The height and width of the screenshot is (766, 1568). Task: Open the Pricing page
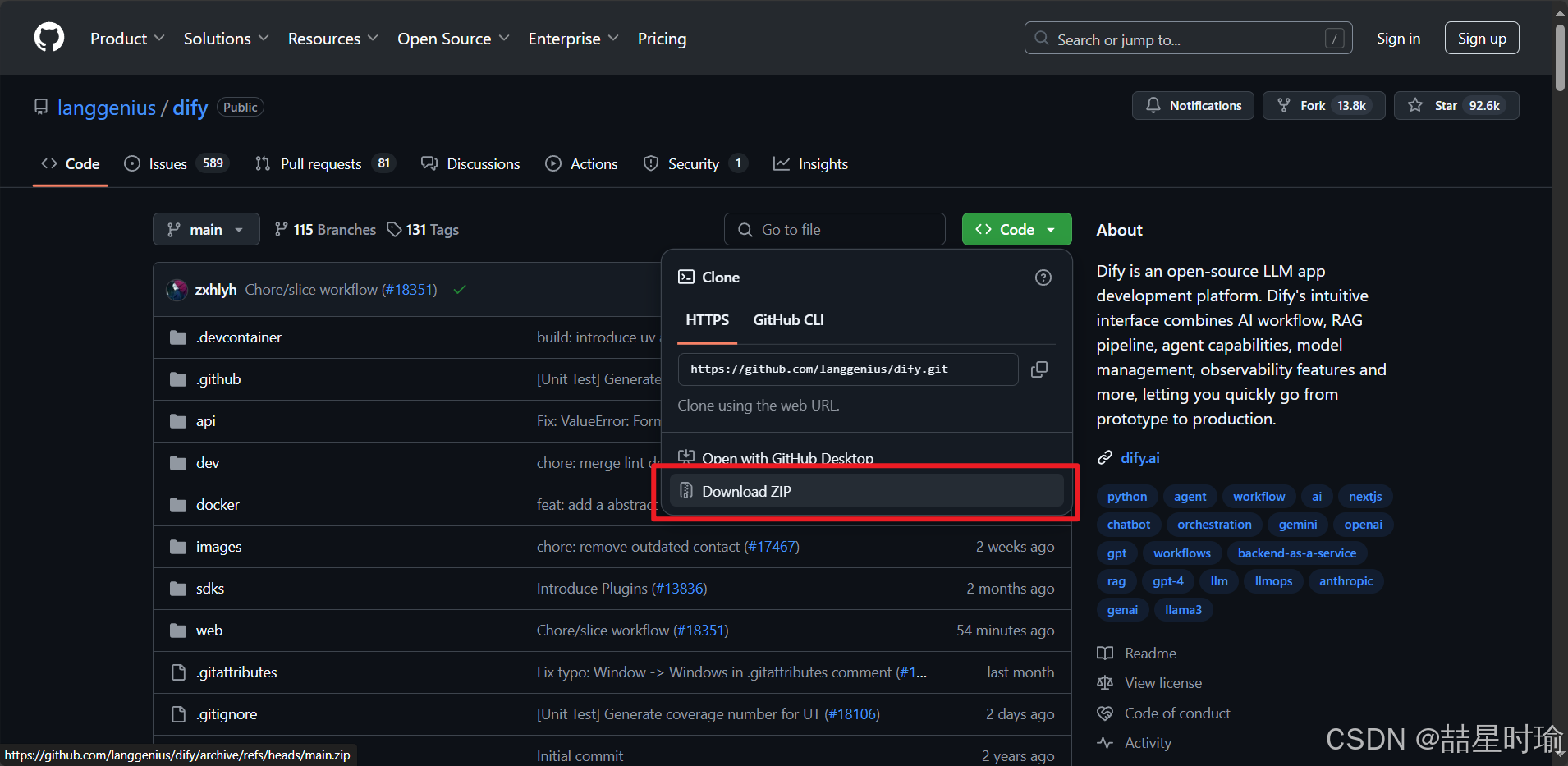pos(662,39)
